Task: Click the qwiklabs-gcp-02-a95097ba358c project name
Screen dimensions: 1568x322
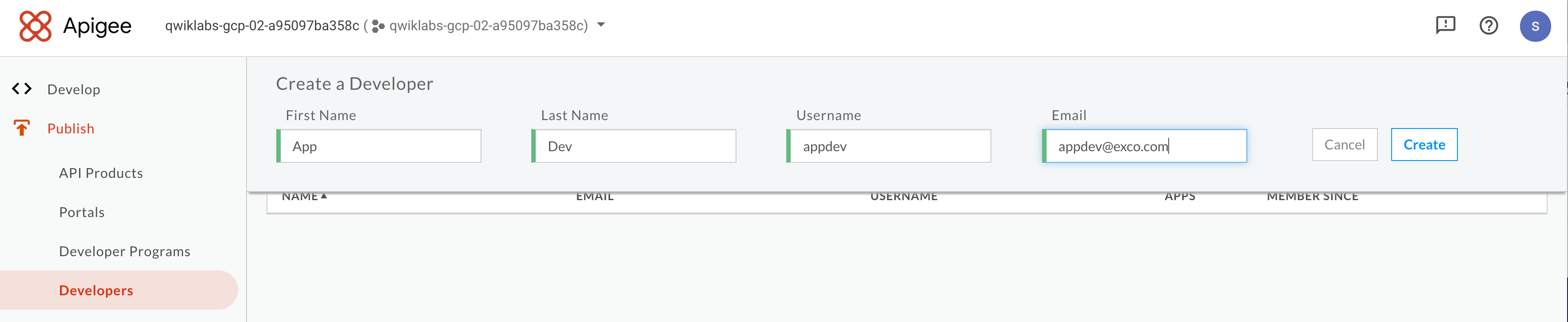Action: point(262,26)
